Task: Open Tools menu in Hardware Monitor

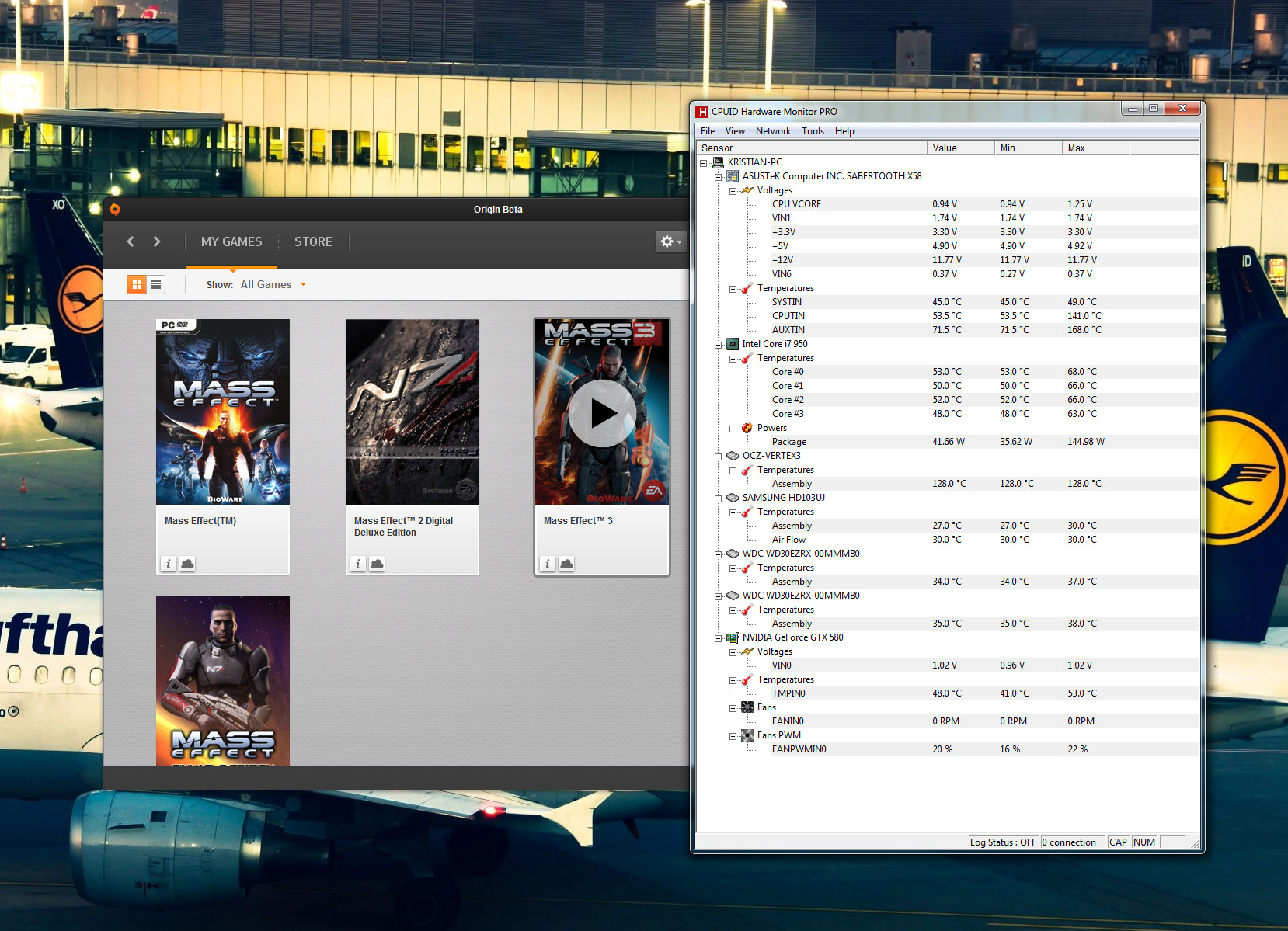Action: point(813,131)
